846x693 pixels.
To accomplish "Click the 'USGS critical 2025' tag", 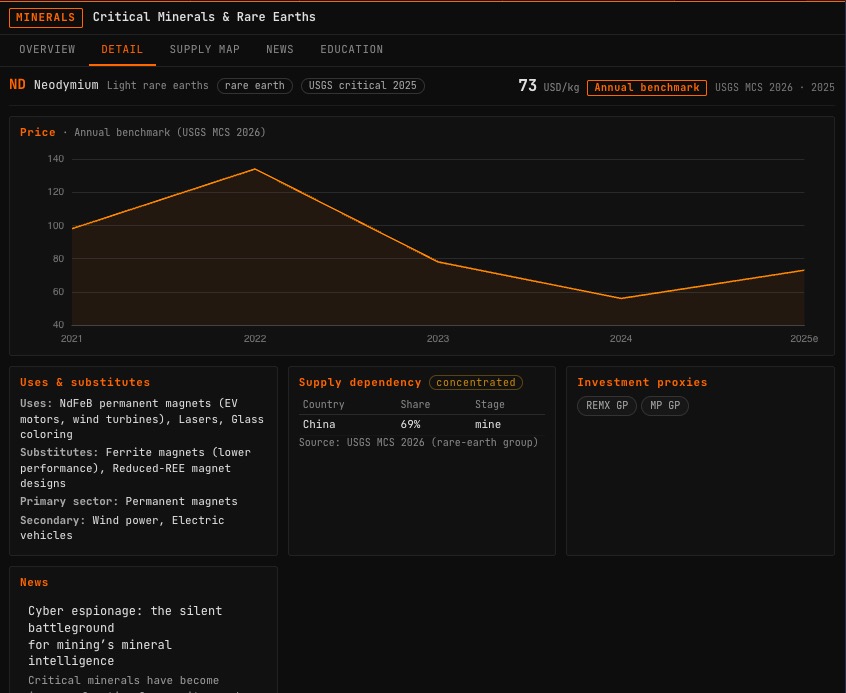I will pos(363,86).
